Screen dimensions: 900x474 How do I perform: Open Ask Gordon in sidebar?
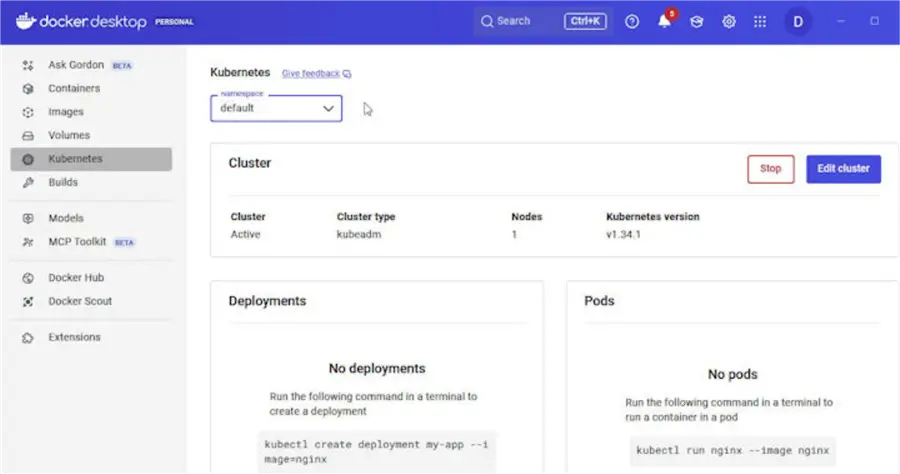(91, 65)
